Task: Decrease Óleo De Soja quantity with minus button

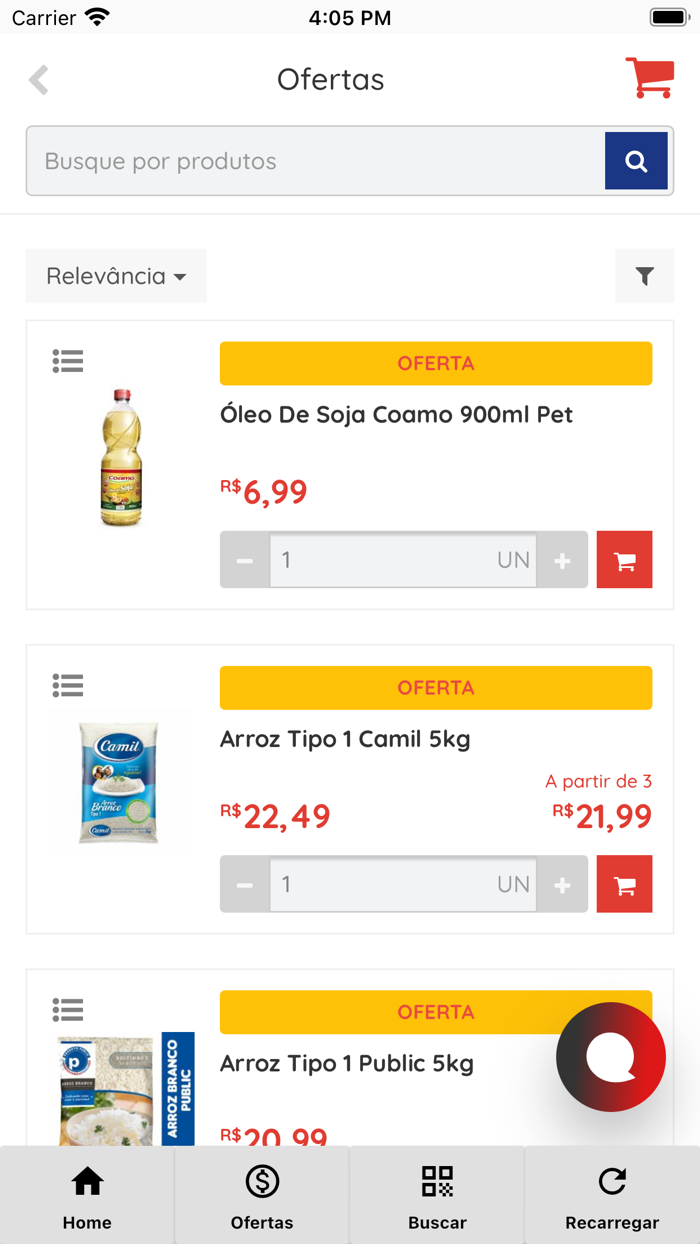Action: pos(243,560)
